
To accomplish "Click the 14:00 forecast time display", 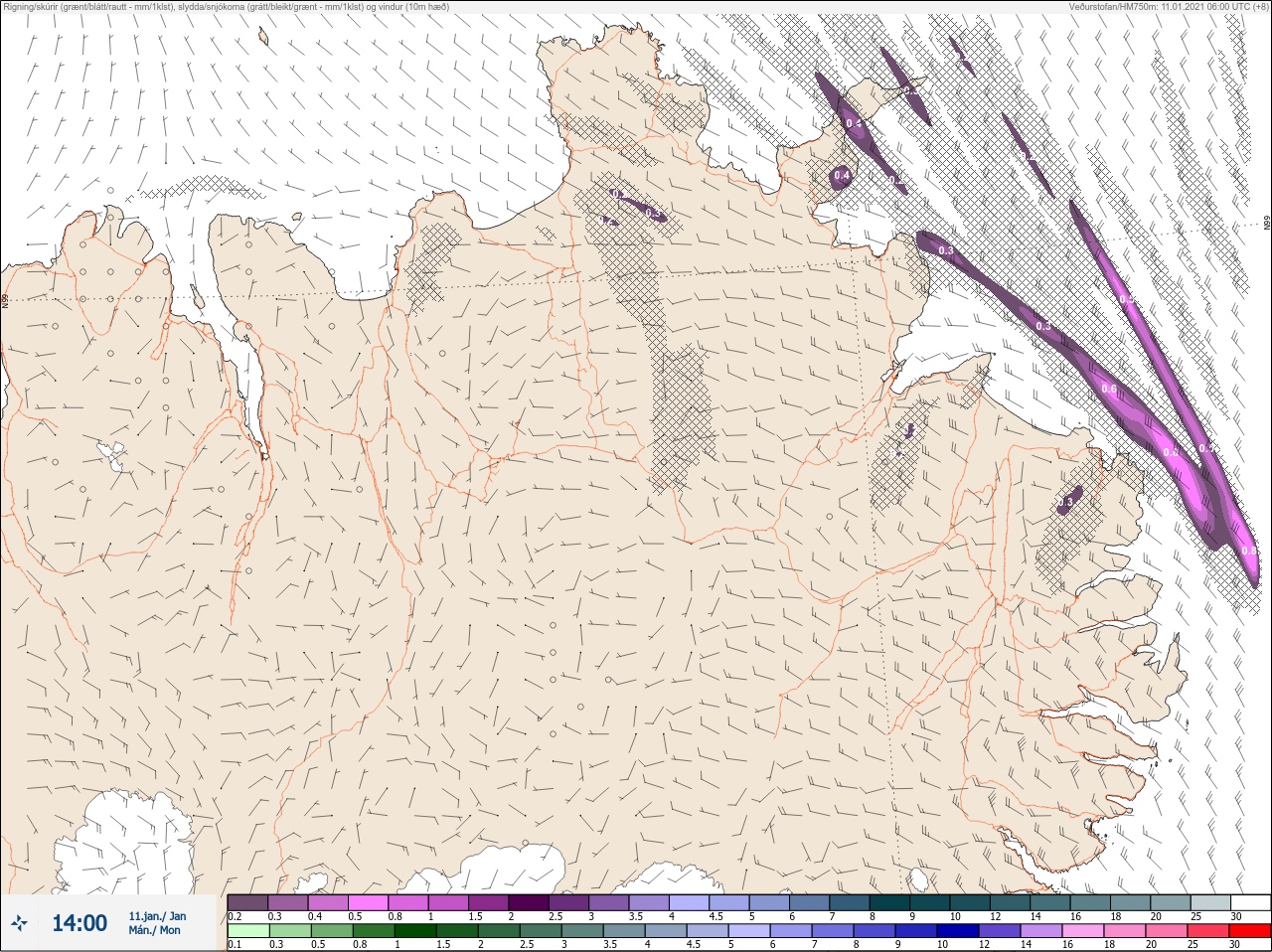I will pos(79,923).
